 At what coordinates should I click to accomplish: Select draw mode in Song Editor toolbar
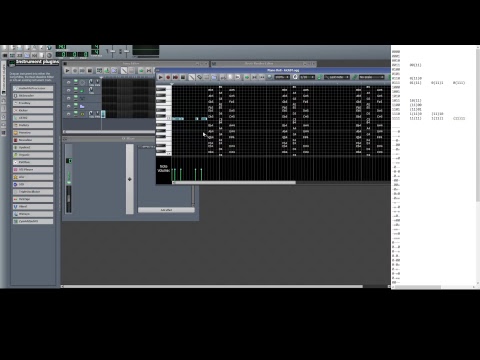coord(124,70)
